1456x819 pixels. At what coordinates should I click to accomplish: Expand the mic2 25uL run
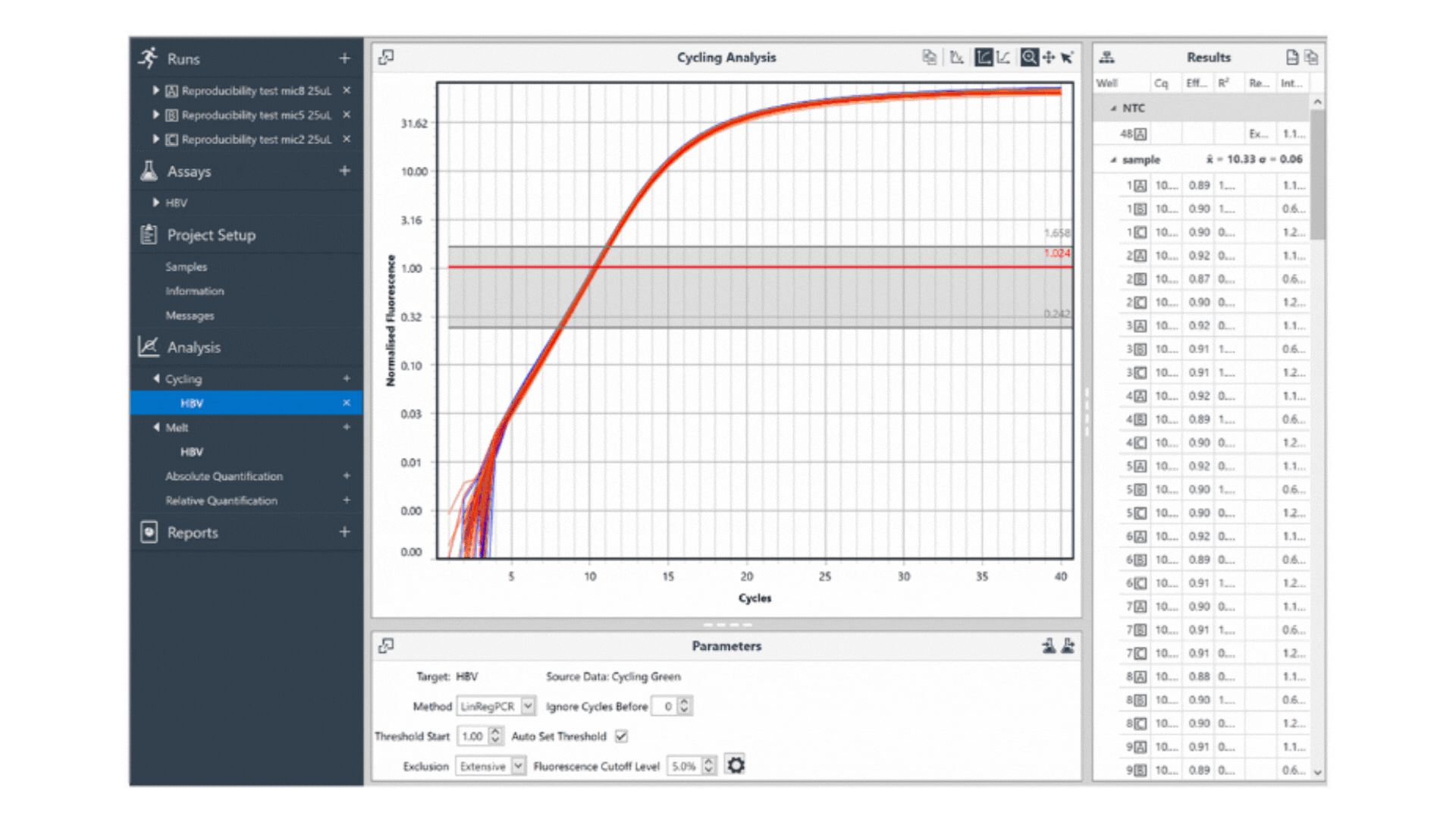[x=155, y=139]
